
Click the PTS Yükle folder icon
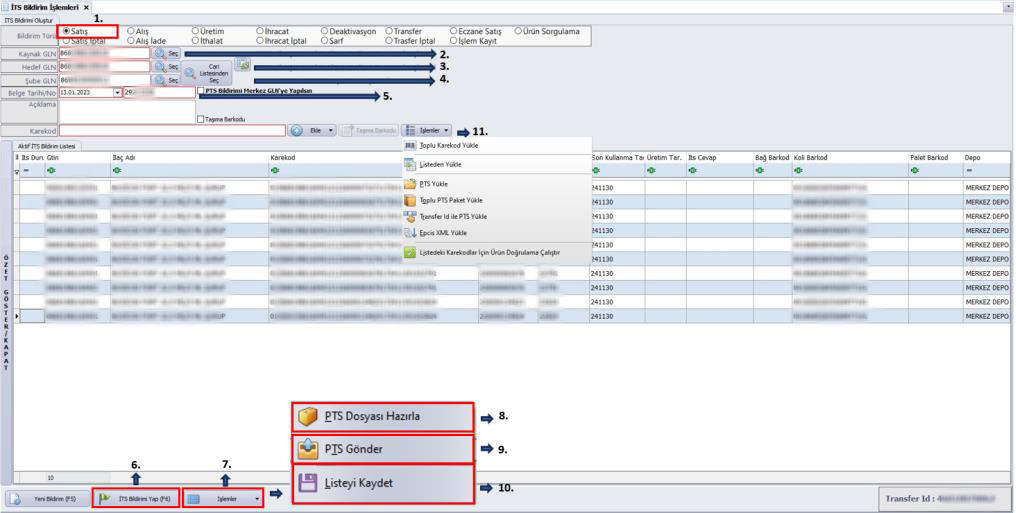pyautogui.click(x=410, y=184)
